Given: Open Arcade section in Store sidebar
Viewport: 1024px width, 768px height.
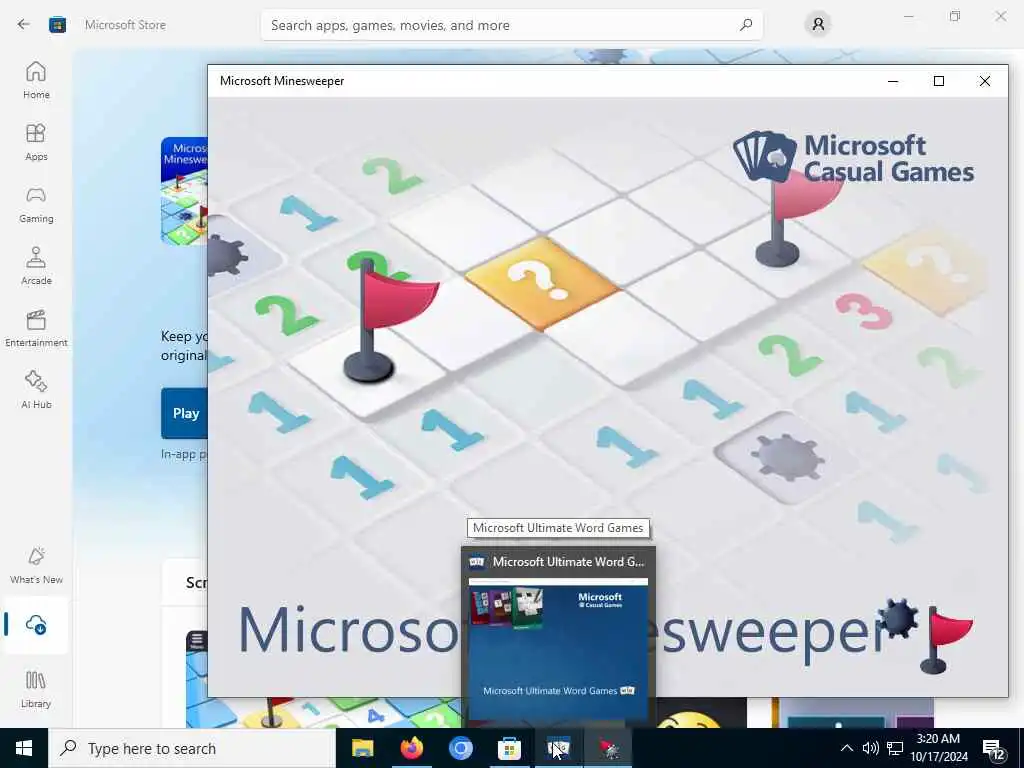Looking at the screenshot, I should pyautogui.click(x=36, y=266).
